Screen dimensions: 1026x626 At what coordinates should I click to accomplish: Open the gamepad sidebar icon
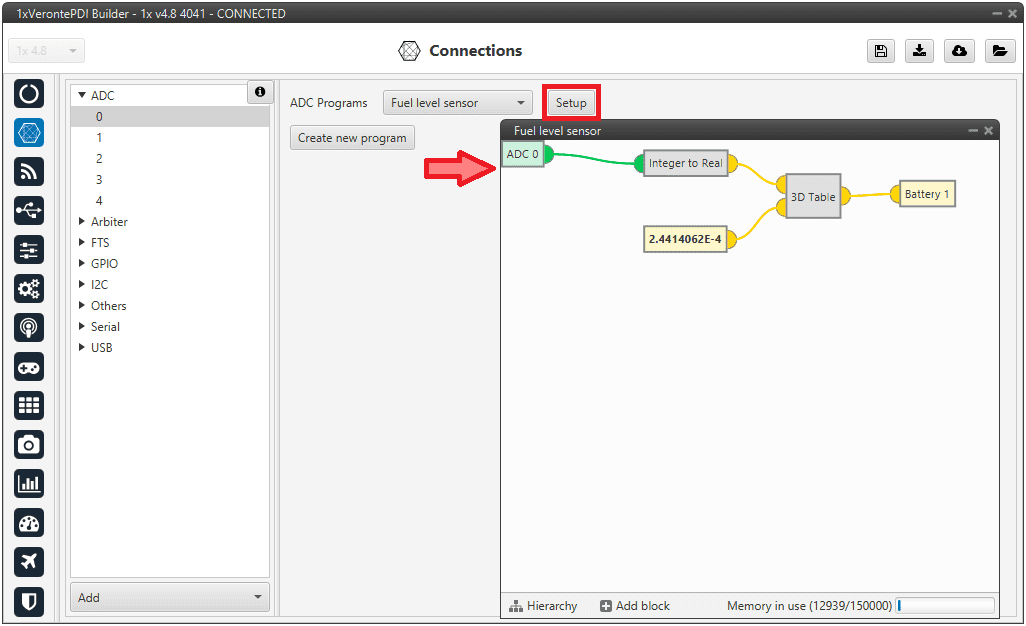click(29, 367)
